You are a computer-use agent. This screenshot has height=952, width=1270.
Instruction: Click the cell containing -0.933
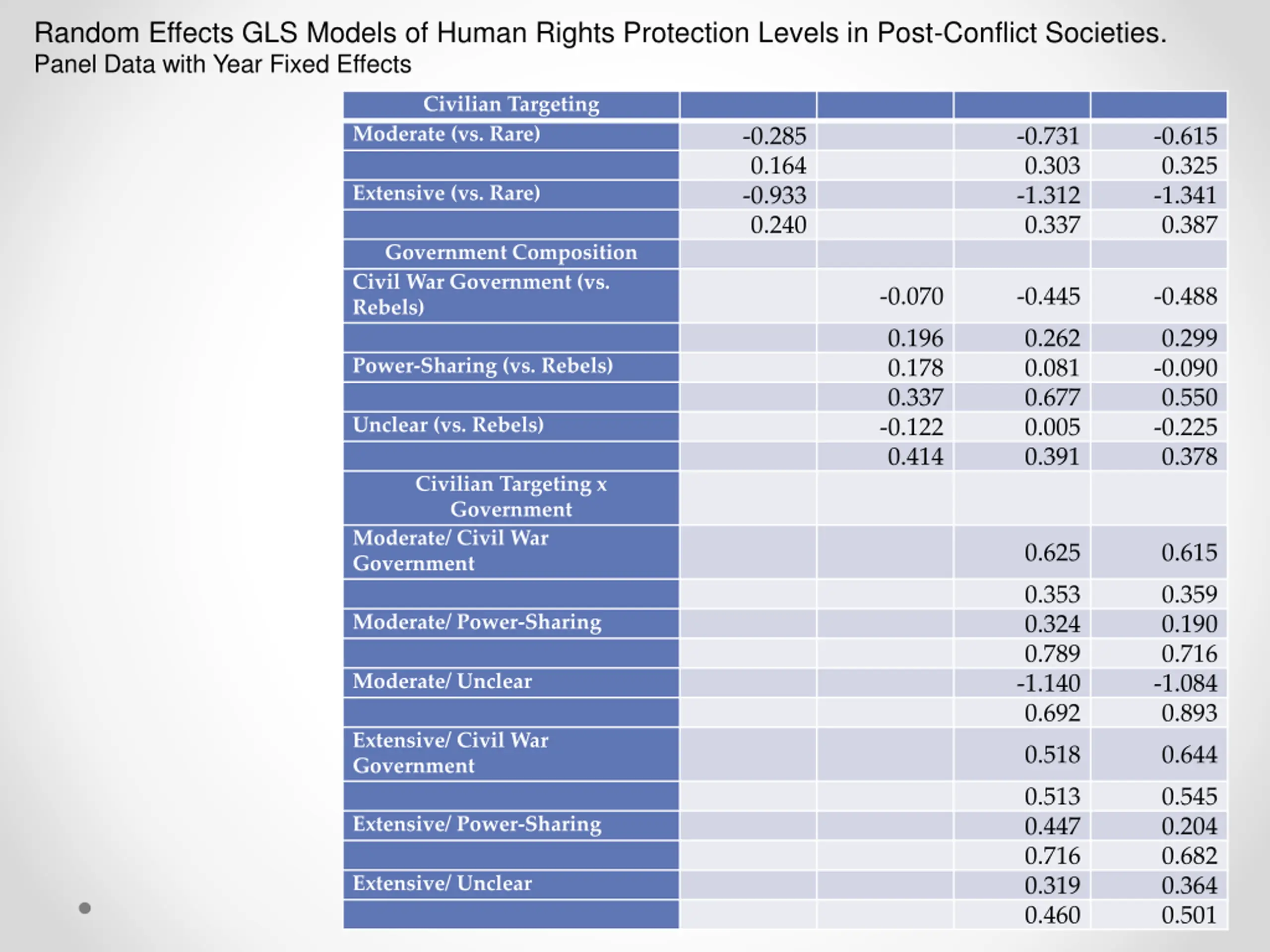click(x=774, y=196)
